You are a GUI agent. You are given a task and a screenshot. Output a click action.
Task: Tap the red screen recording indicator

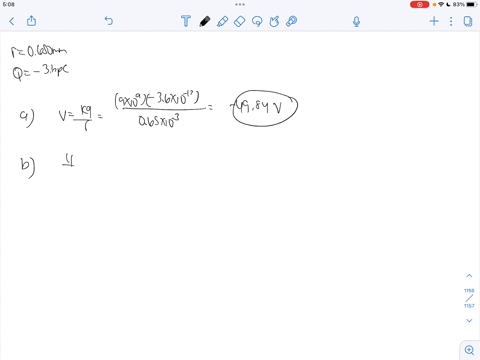[419, 5]
